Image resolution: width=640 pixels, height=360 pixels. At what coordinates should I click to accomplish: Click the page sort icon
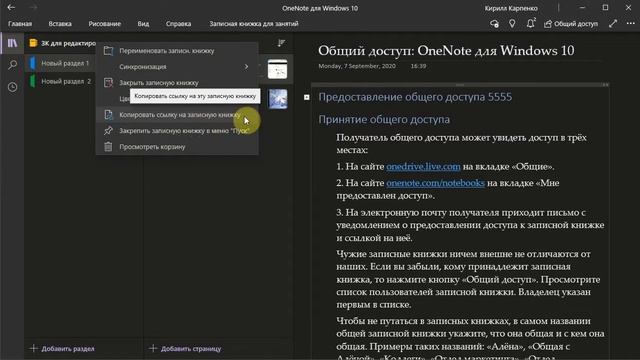tap(281, 43)
